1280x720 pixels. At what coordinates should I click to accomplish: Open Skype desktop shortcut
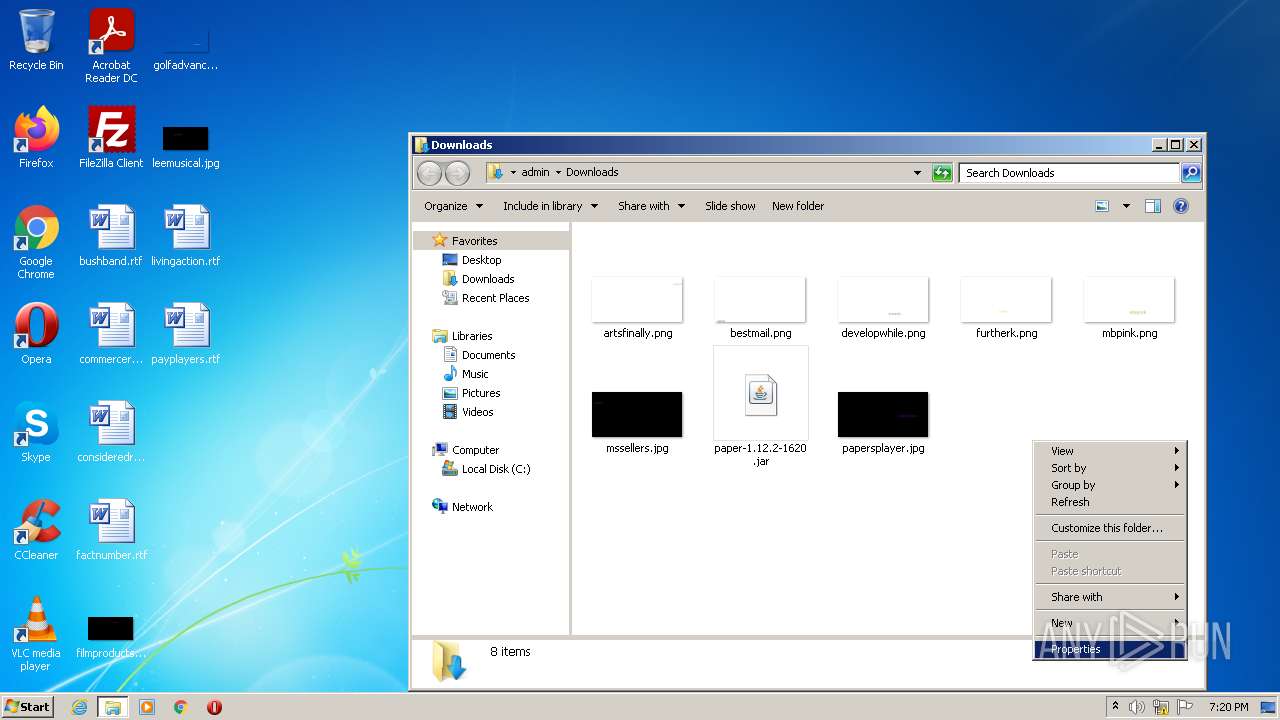pyautogui.click(x=36, y=432)
